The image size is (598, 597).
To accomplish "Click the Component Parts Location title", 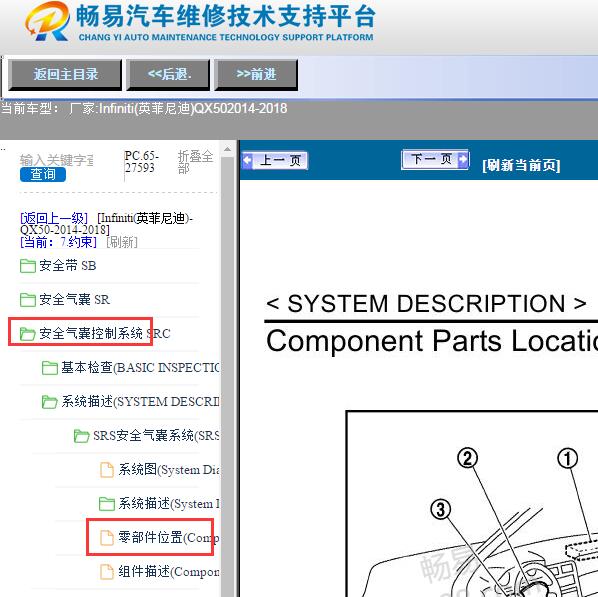I will [432, 341].
